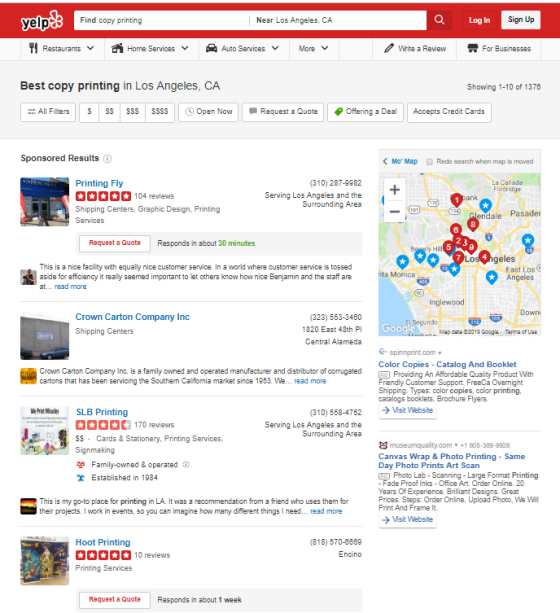
Task: Click map pin number 1 near Burbank
Action: 456,200
